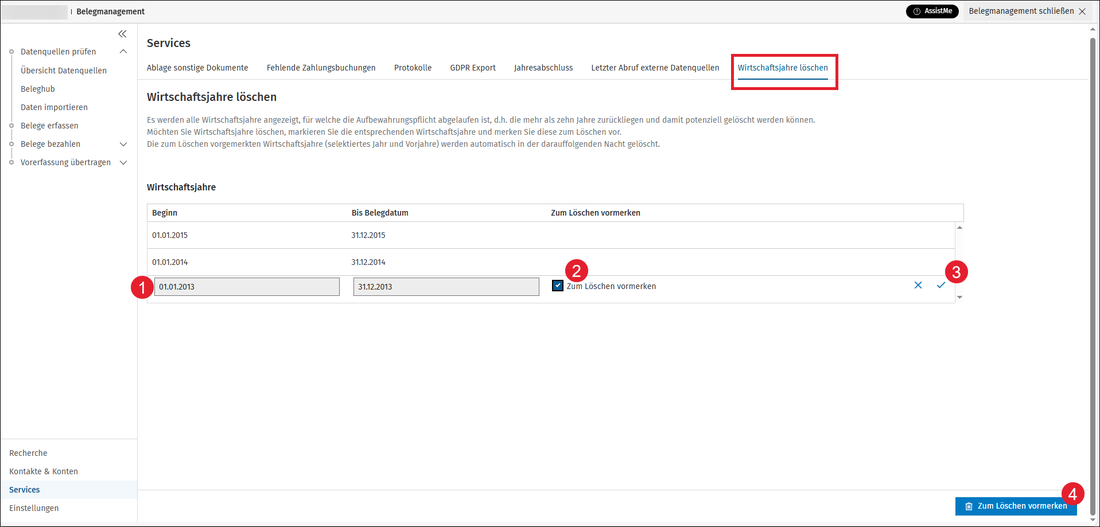
Task: Click table scrollbar down arrow
Action: (960, 298)
